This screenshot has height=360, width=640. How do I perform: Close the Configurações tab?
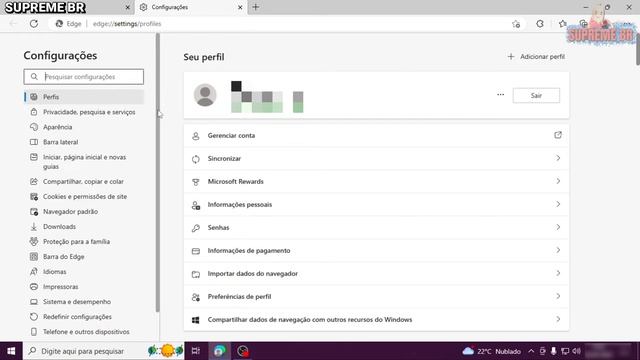pos(240,7)
